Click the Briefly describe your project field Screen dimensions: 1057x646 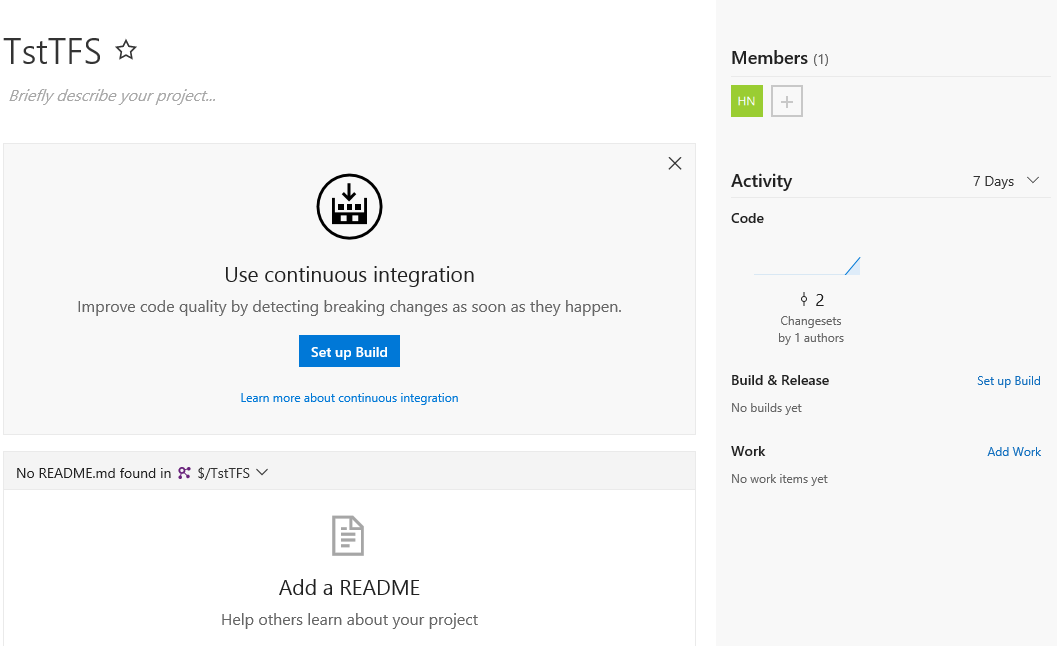click(x=113, y=95)
